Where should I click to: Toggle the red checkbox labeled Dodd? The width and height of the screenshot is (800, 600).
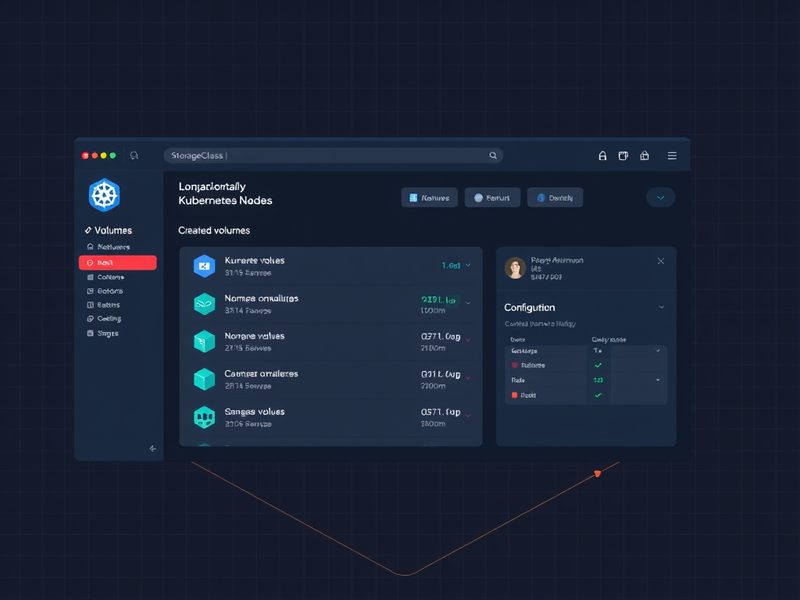click(514, 395)
